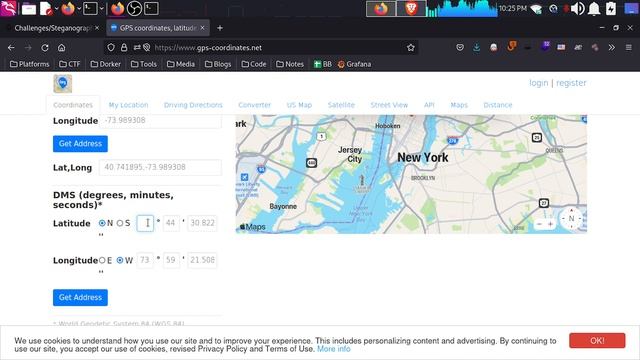Go to the Firefox home page

coord(61,47)
